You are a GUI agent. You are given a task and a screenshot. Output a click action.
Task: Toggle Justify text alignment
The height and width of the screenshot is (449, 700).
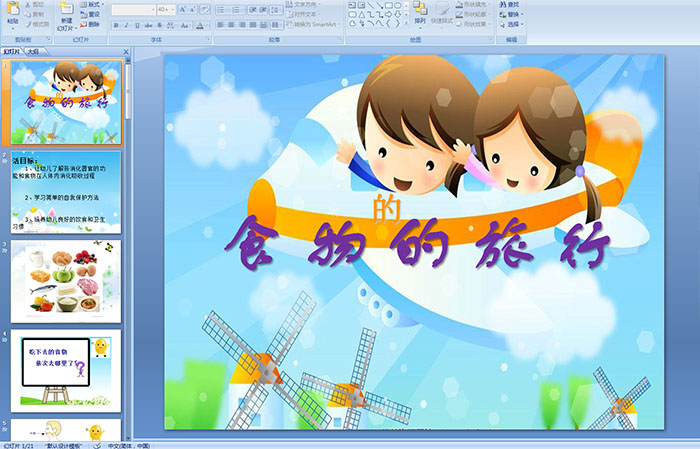(253, 25)
